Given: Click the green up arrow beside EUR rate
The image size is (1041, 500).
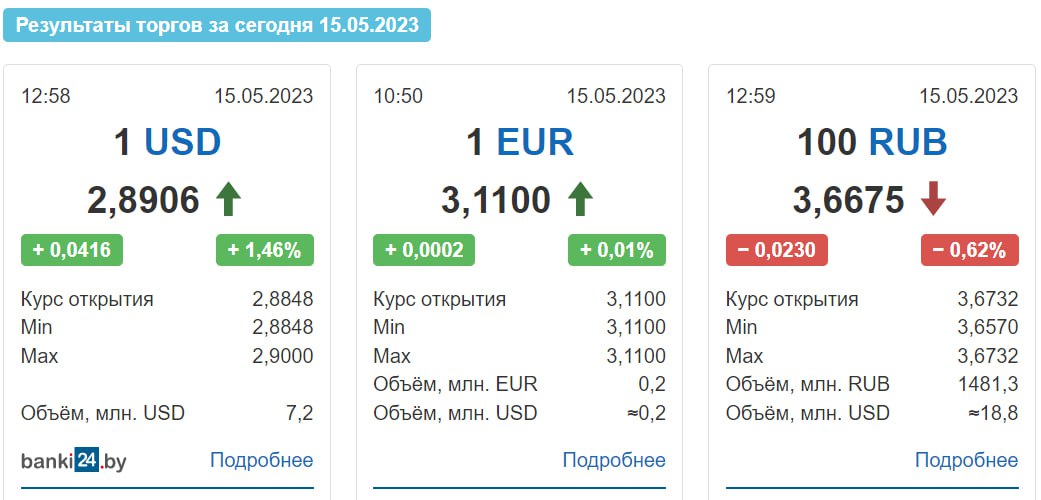Looking at the screenshot, I should point(580,199).
